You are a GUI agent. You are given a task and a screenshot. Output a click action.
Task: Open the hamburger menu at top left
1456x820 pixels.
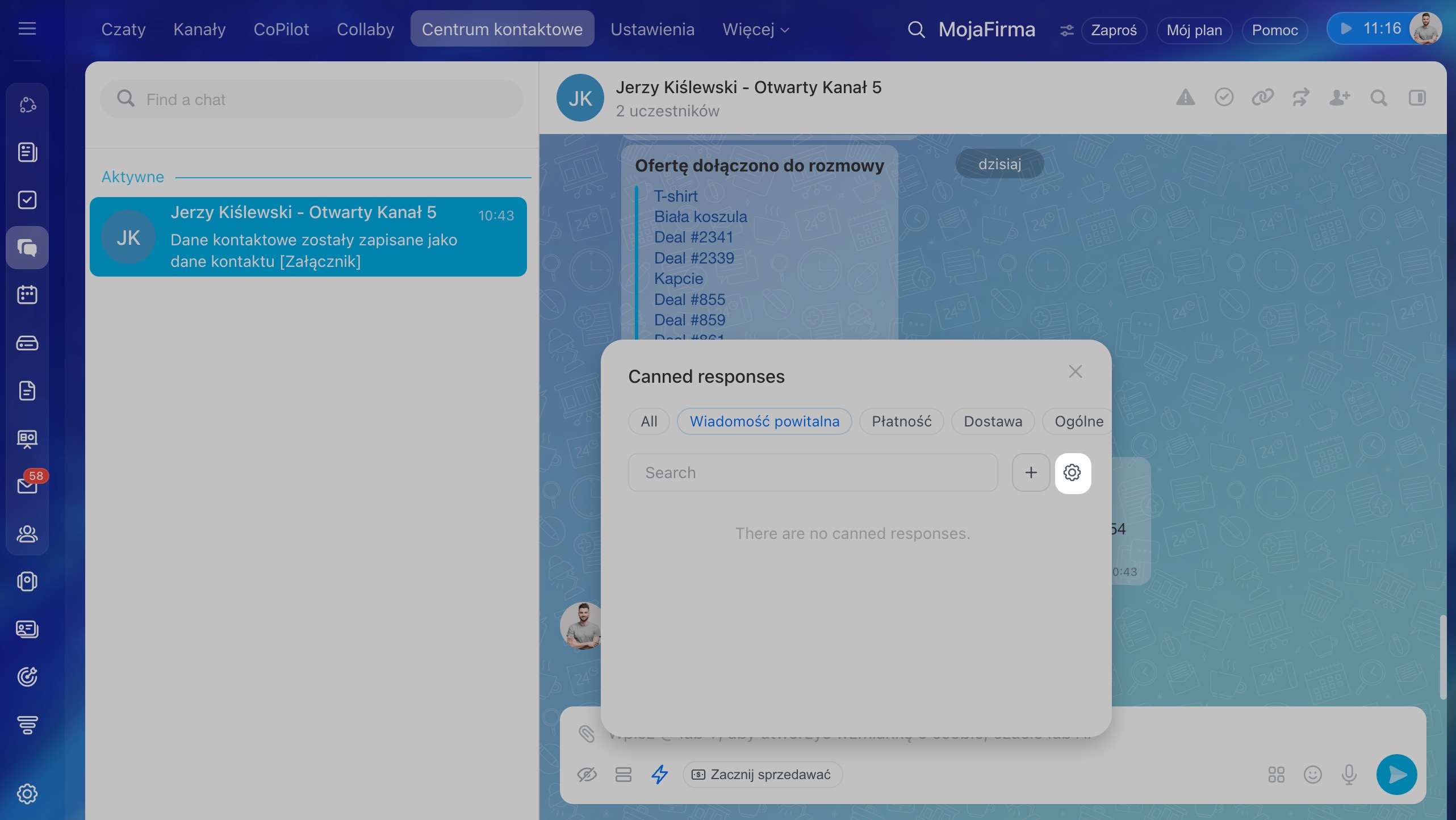(x=27, y=28)
